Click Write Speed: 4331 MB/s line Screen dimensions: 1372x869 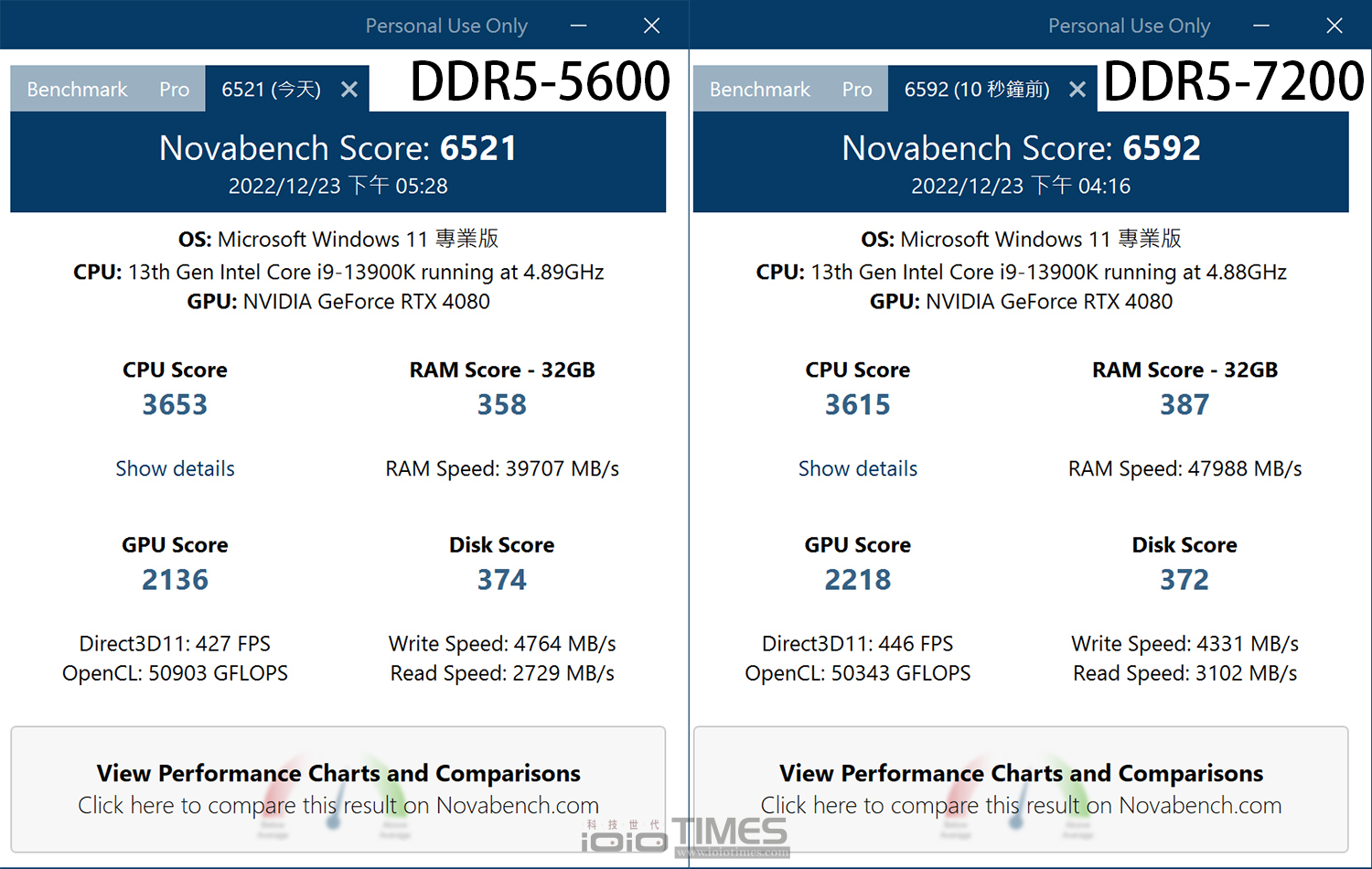tap(1184, 644)
